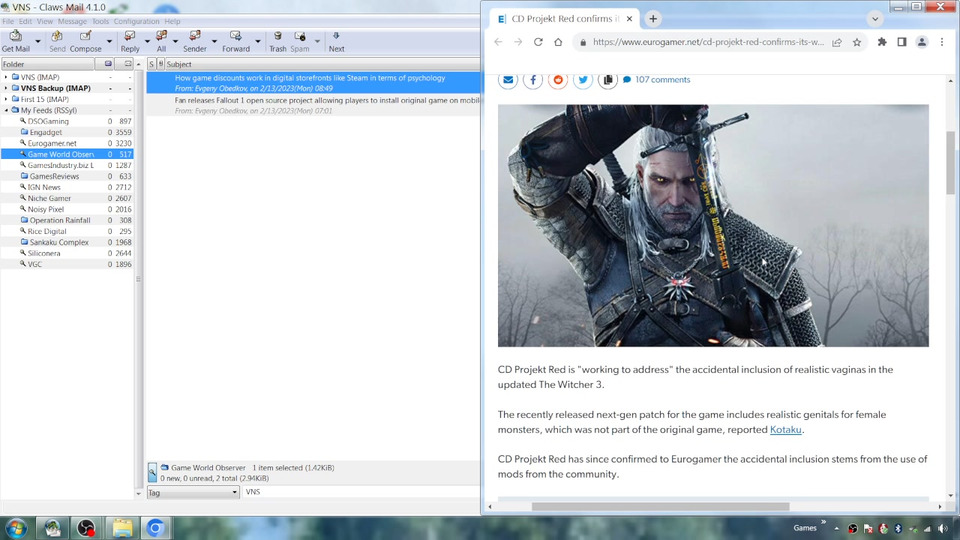Select the VNS Backup (IMAP) folder
960x540 pixels.
[x=55, y=88]
